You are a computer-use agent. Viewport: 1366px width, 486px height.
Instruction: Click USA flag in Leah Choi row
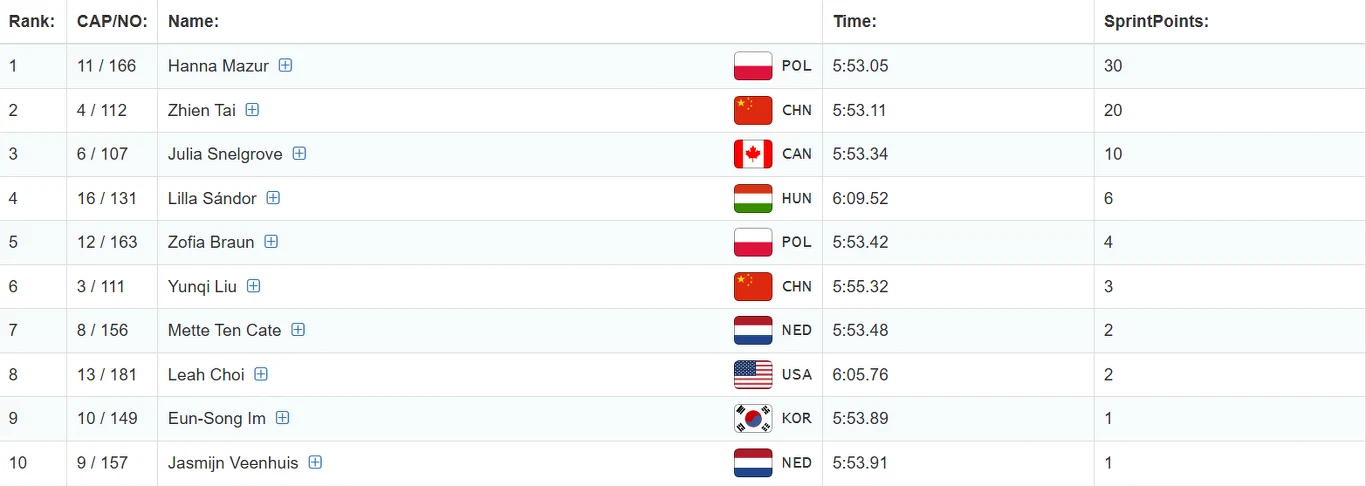pos(752,374)
